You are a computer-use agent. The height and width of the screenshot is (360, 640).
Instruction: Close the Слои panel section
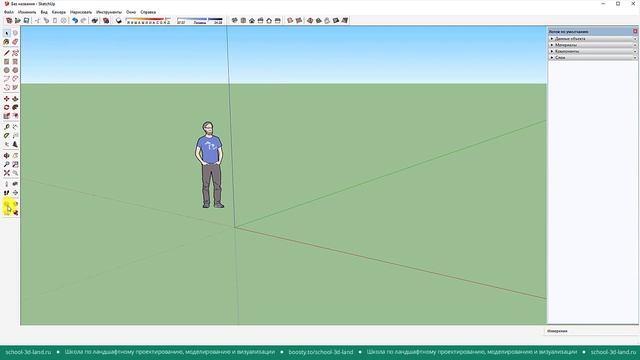click(635, 58)
